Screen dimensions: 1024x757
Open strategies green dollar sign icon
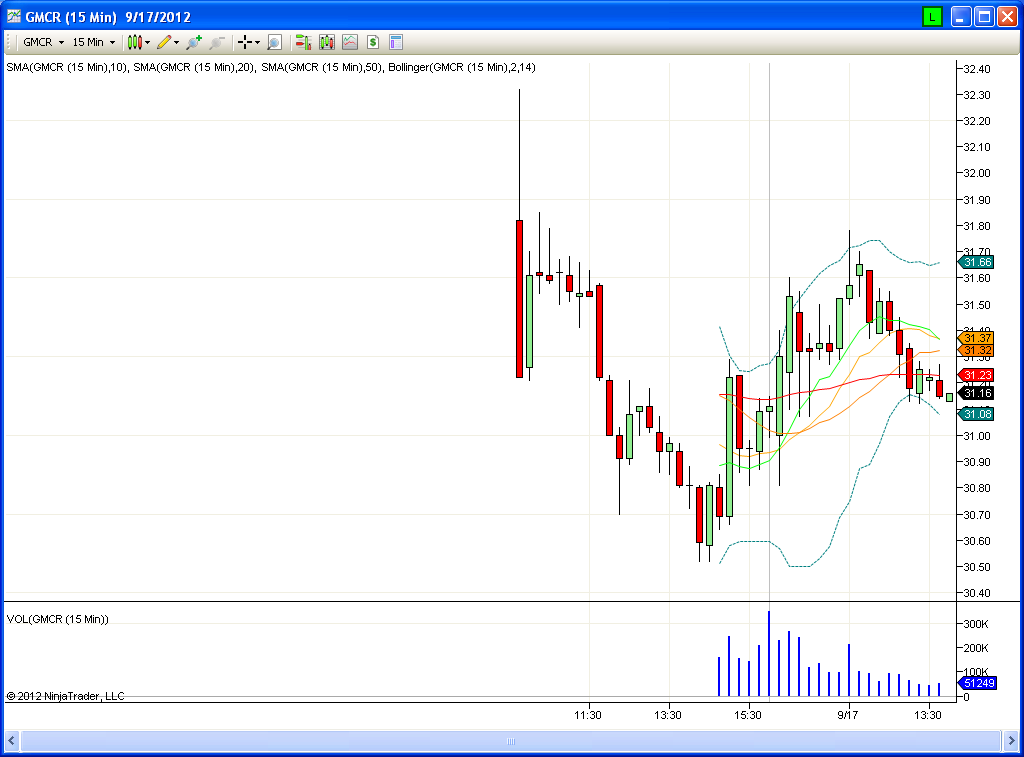(x=373, y=42)
